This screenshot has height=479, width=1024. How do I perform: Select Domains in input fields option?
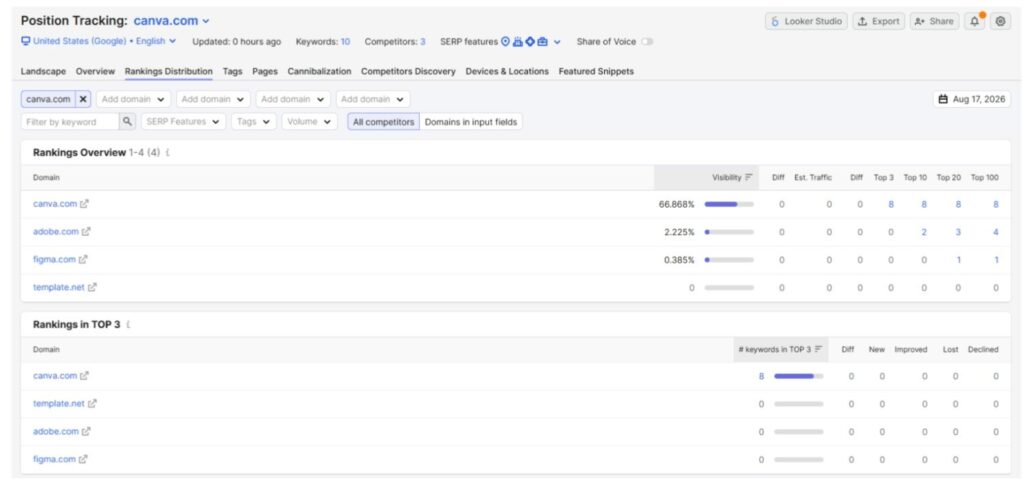tap(471, 122)
